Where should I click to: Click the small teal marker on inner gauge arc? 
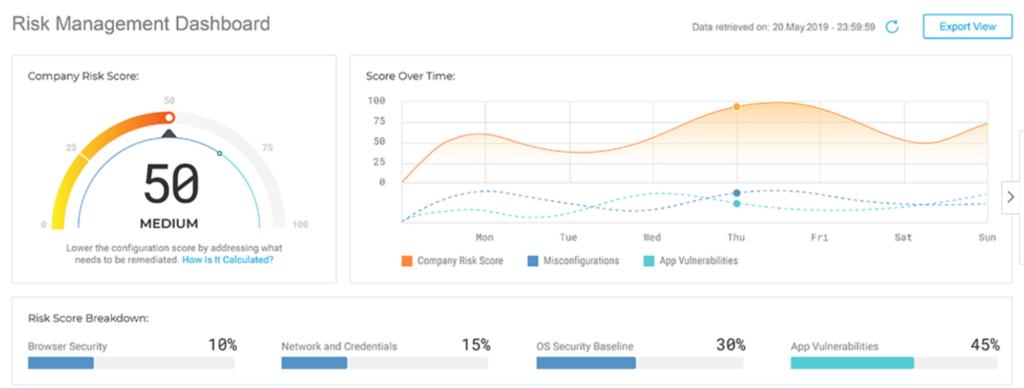point(219,154)
